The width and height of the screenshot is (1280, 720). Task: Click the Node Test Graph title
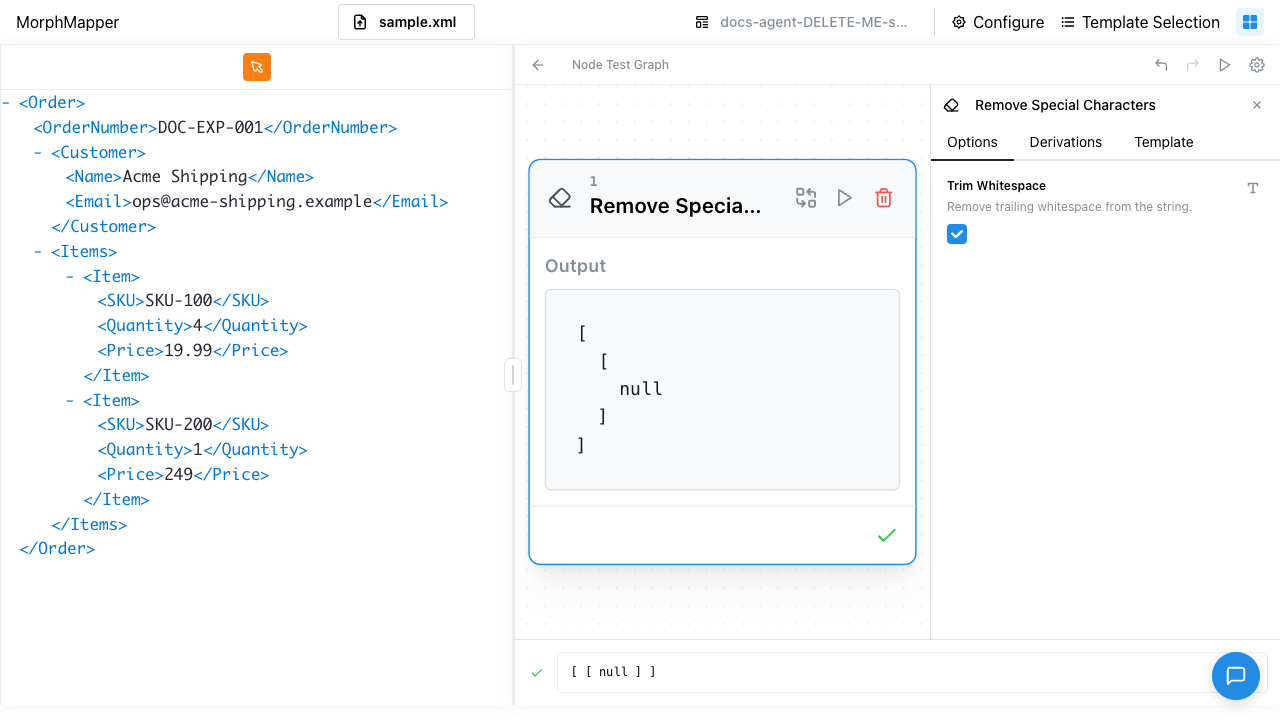(x=620, y=65)
